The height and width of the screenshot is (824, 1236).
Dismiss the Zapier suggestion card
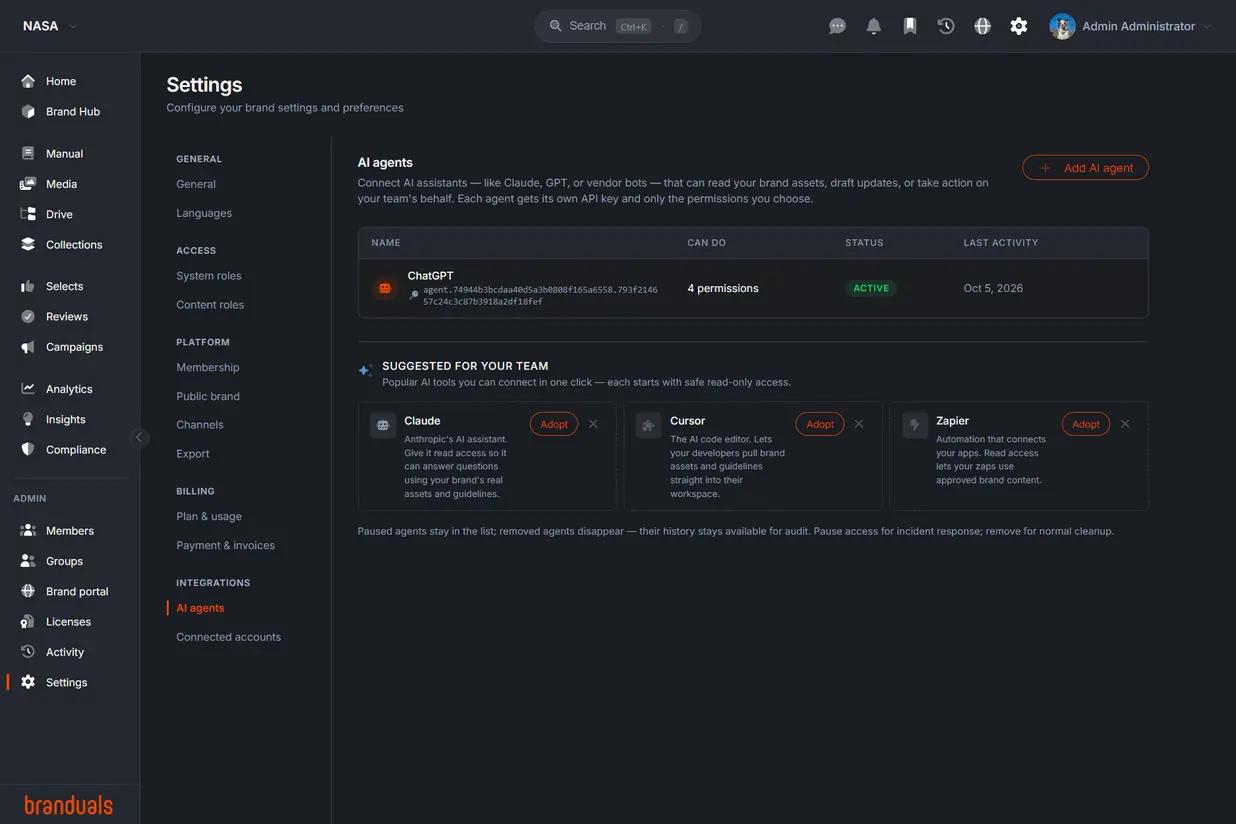point(1125,424)
